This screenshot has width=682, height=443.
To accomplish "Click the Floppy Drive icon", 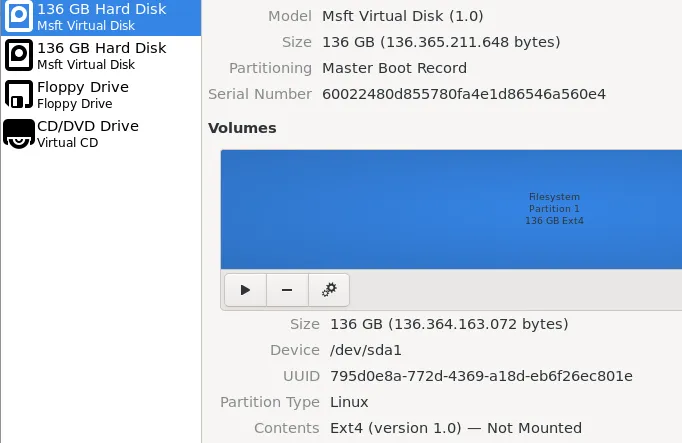I will pos(19,94).
